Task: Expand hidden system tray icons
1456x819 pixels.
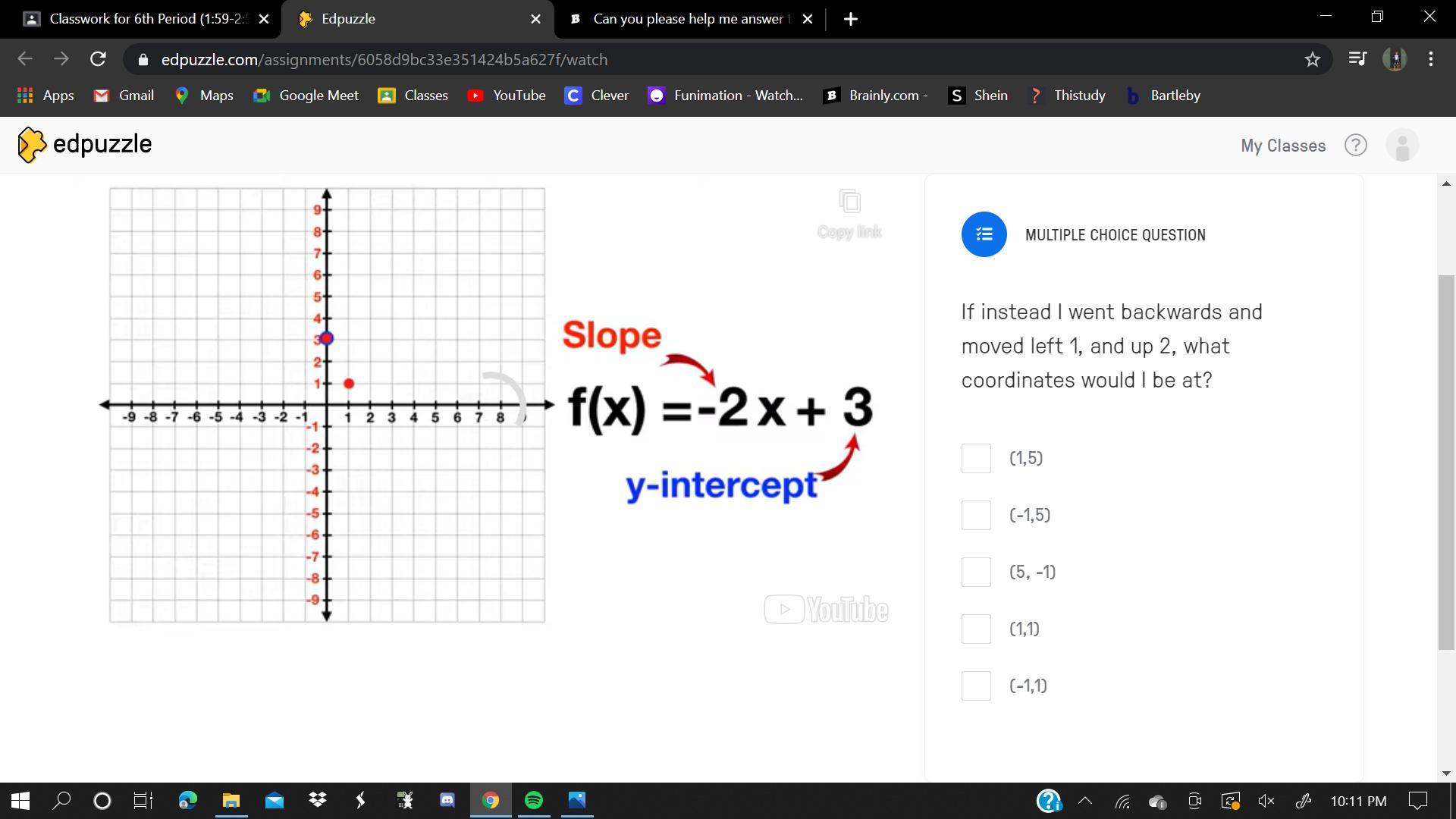Action: 1085,800
